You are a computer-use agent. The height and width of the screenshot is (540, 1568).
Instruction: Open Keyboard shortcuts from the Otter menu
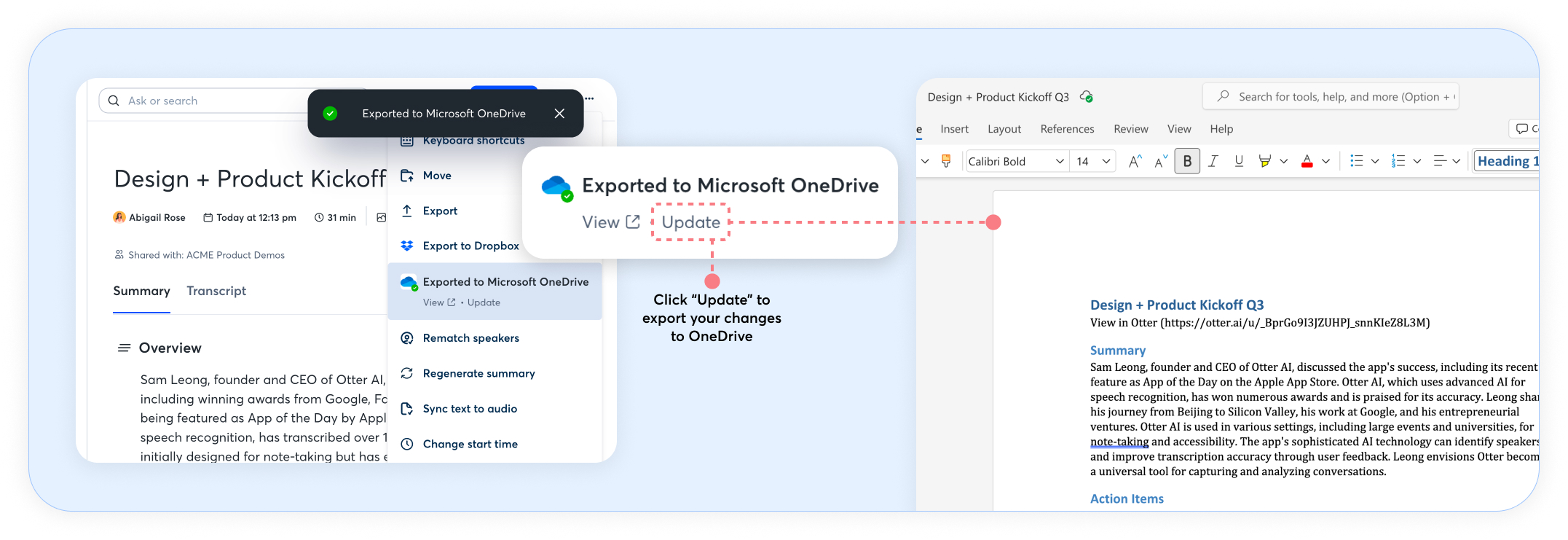[x=473, y=141]
